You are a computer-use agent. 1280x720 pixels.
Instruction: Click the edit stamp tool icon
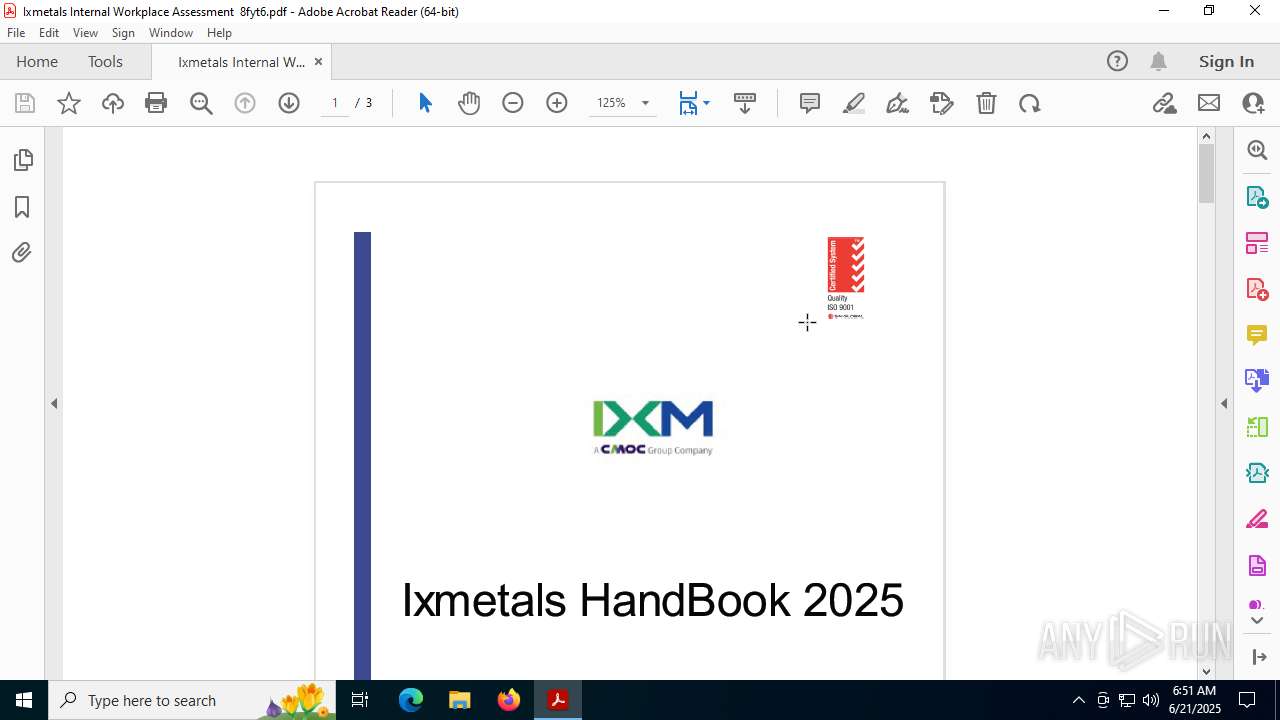(942, 103)
